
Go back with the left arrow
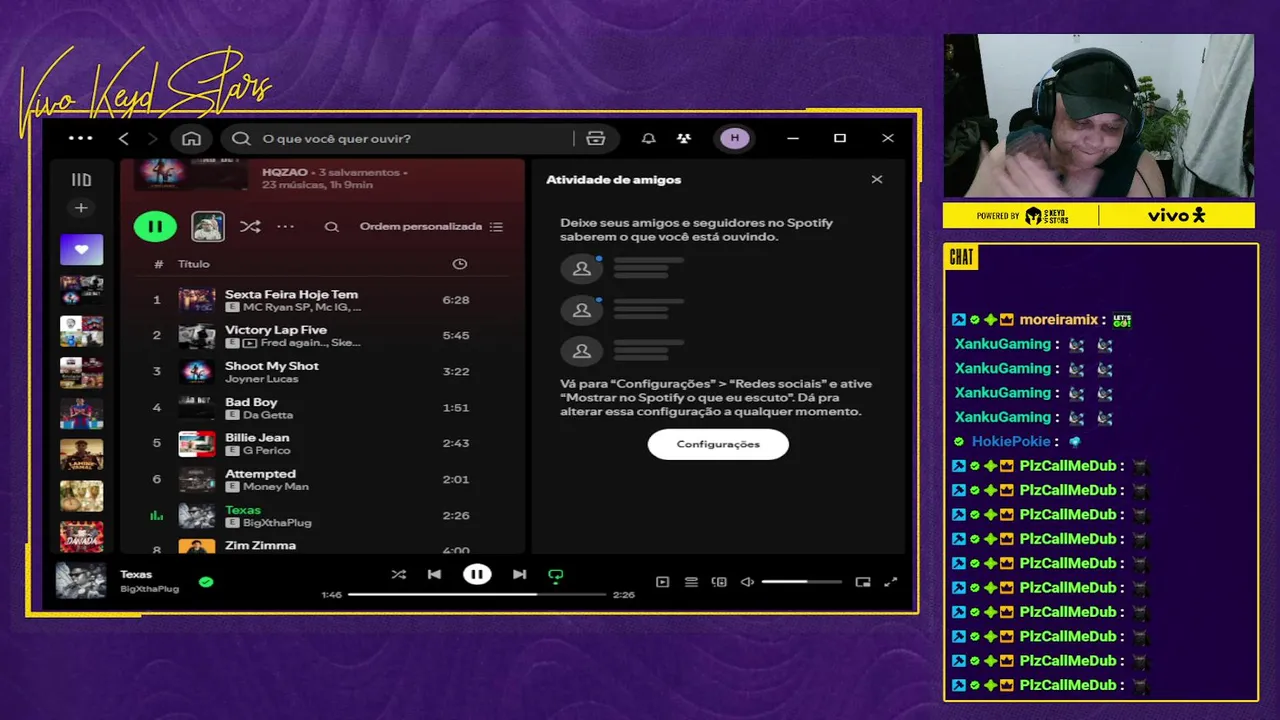tap(124, 138)
